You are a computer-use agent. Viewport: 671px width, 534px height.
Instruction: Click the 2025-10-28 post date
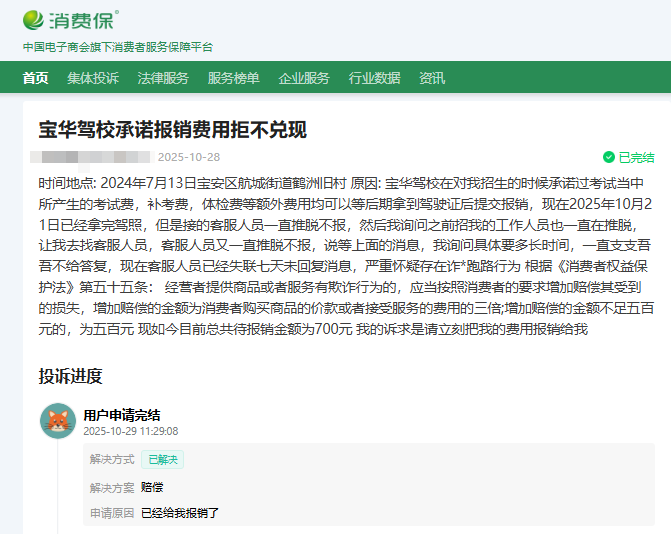coord(189,157)
